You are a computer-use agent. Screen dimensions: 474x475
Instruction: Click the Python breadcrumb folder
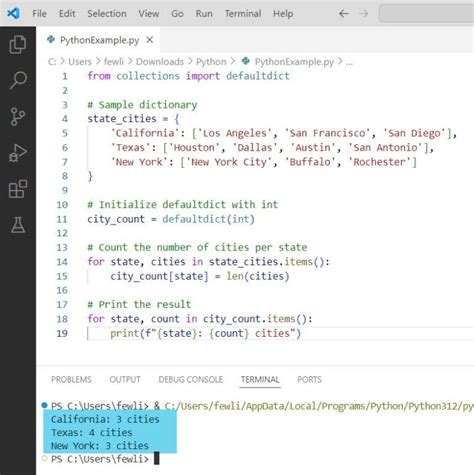211,62
